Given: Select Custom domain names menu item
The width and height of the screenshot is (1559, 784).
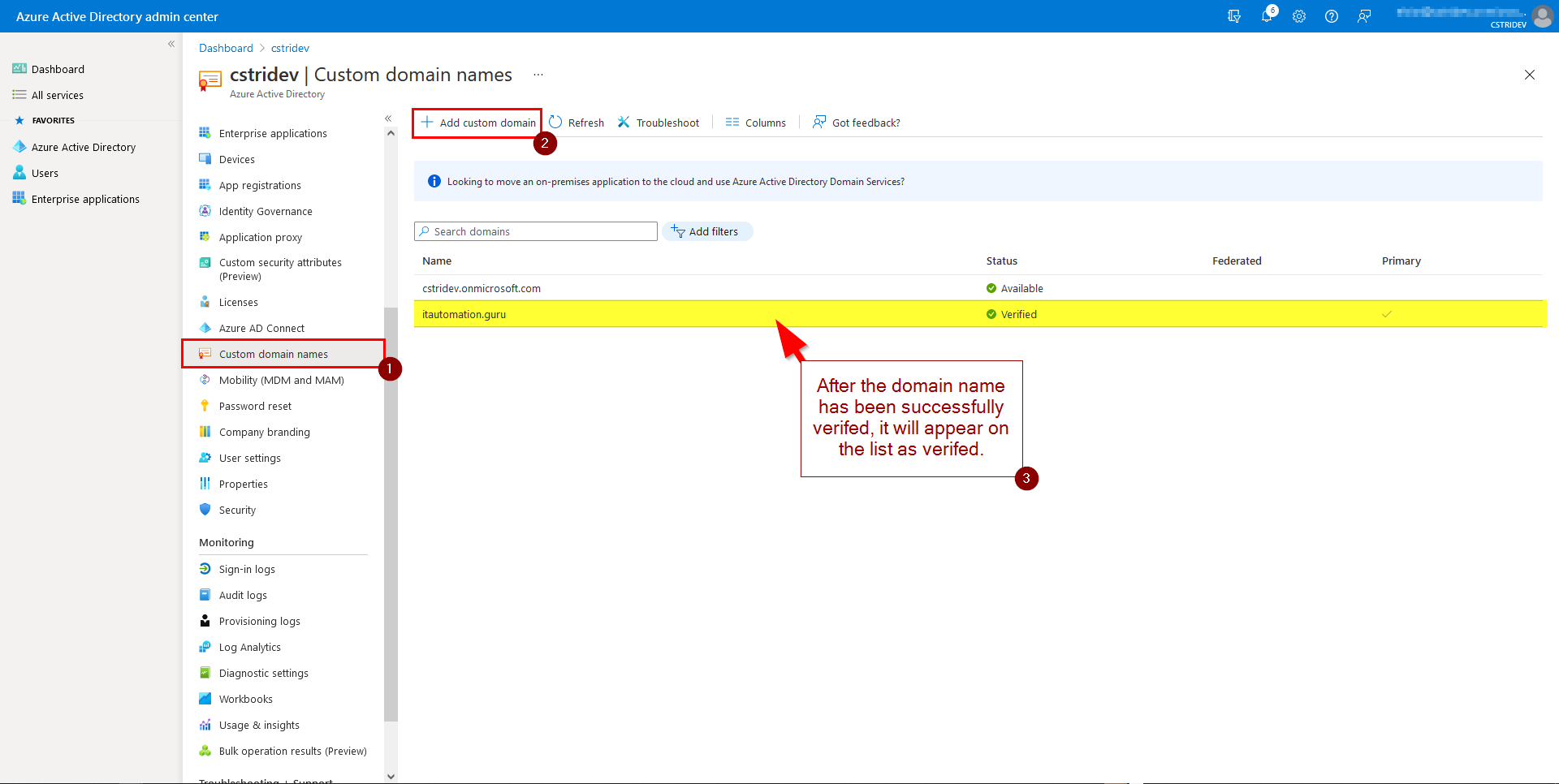Looking at the screenshot, I should [283, 354].
